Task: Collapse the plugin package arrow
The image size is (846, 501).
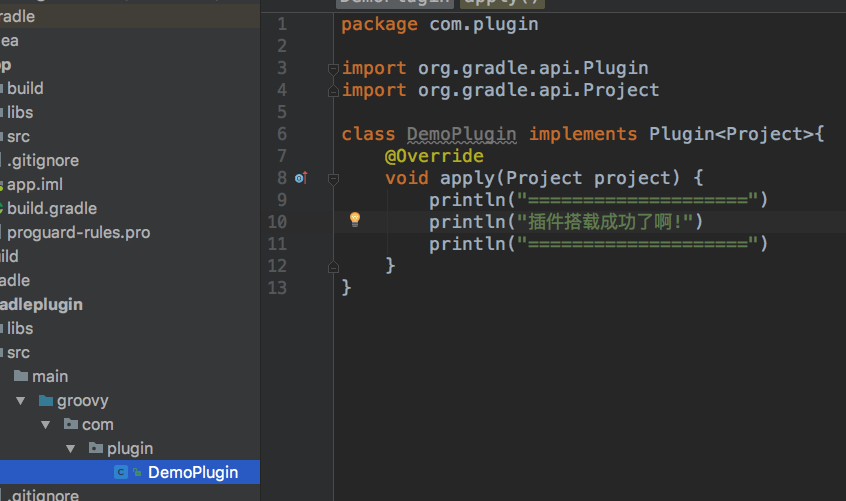Action: click(70, 449)
